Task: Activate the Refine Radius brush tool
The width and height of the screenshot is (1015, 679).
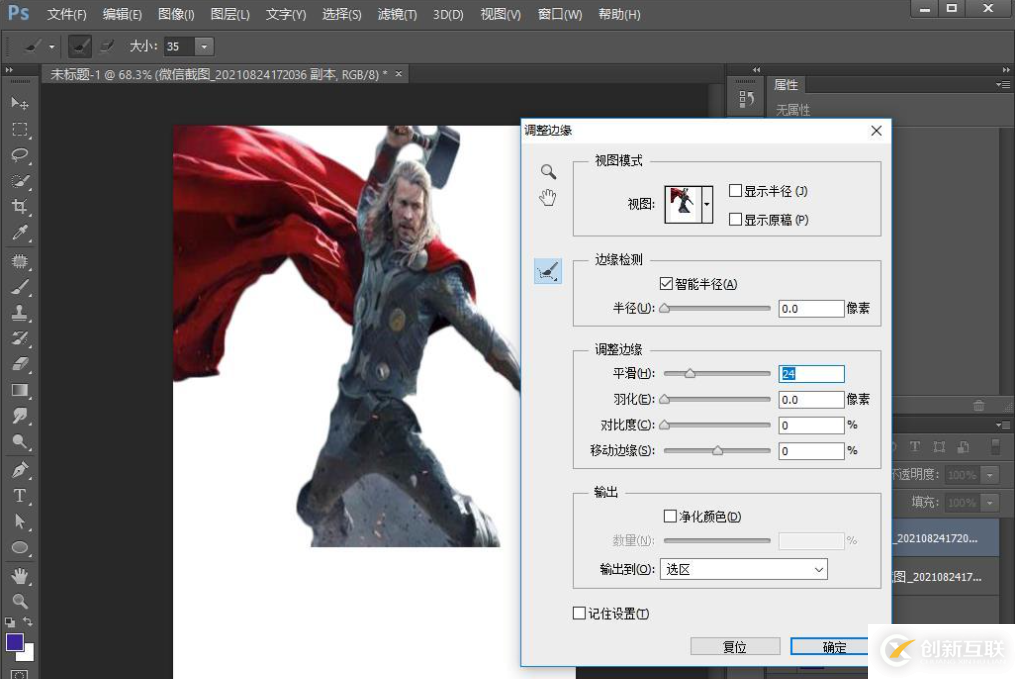Action: pos(547,270)
